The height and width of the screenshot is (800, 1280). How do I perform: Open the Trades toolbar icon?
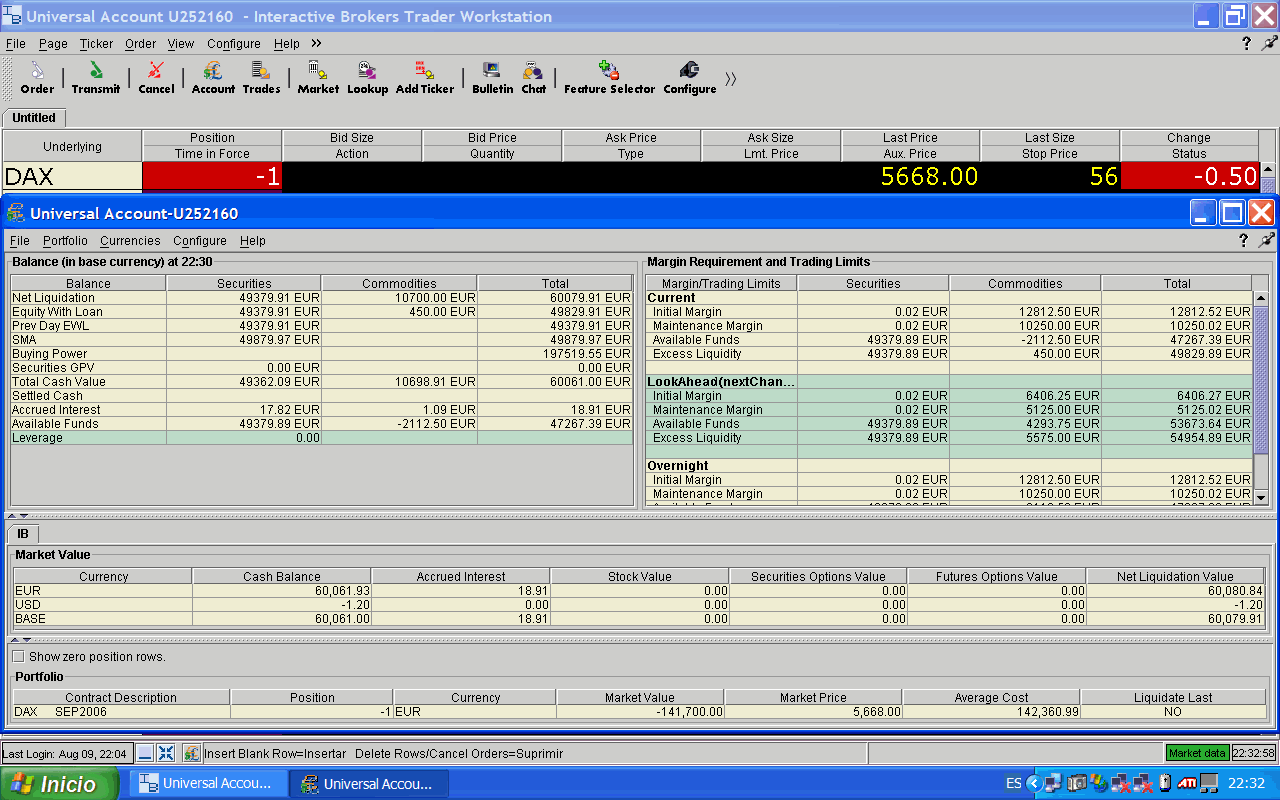261,77
